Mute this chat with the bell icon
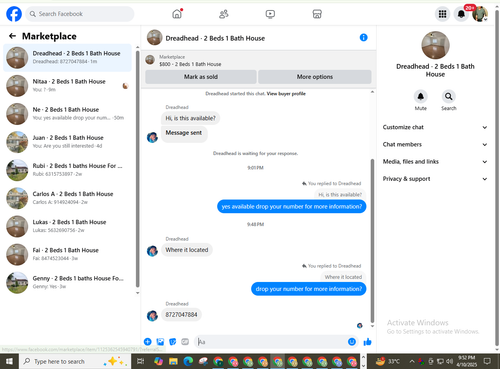 pos(421,97)
